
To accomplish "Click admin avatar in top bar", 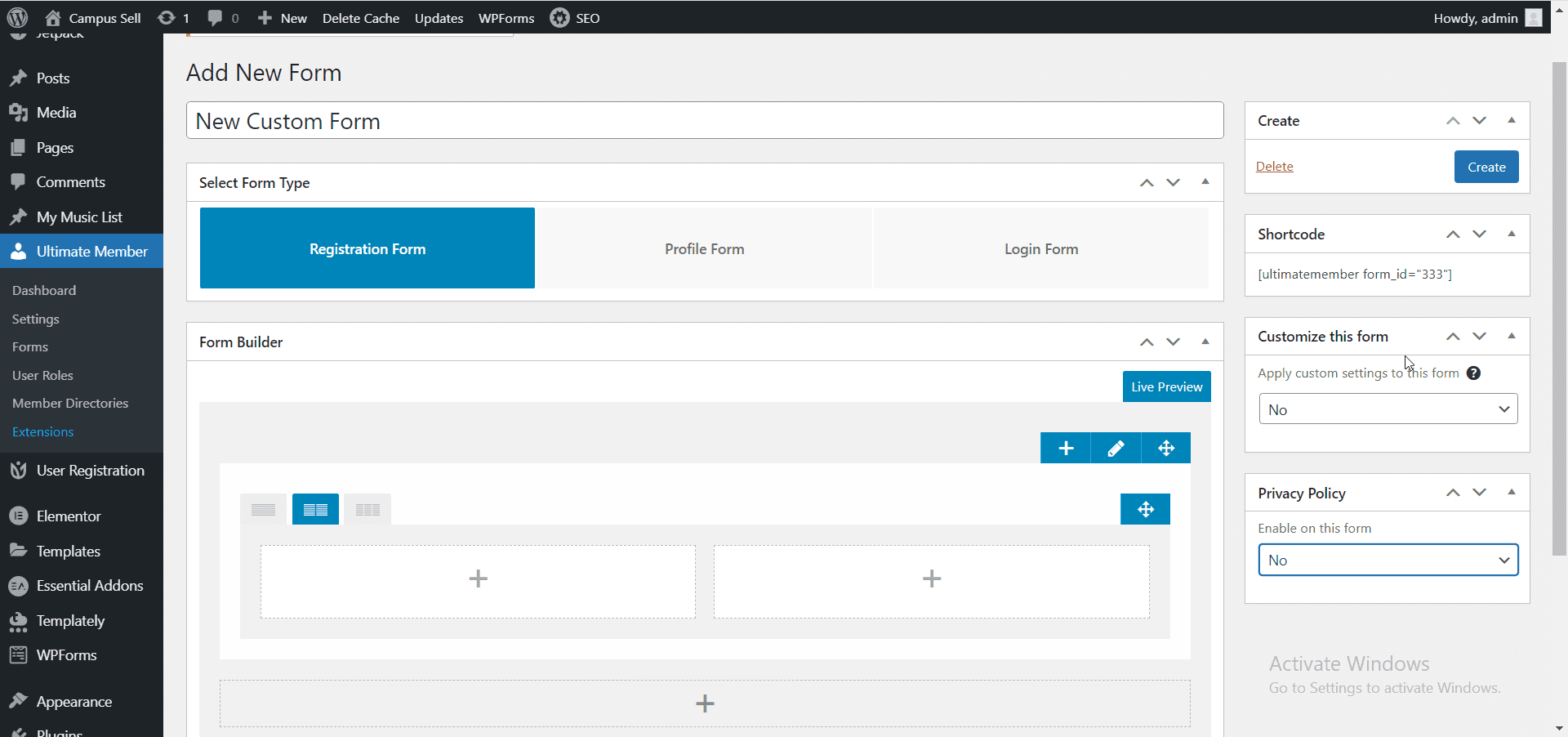I will (1534, 18).
